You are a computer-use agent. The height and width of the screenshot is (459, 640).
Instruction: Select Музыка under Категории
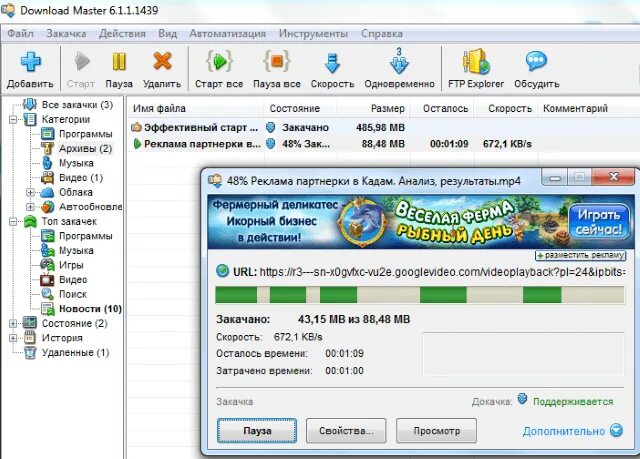coord(76,163)
